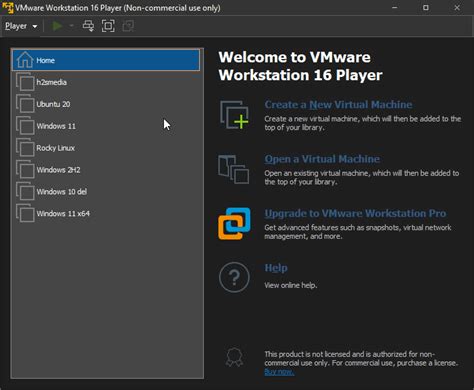Close the VMware Player window

(x=457, y=8)
